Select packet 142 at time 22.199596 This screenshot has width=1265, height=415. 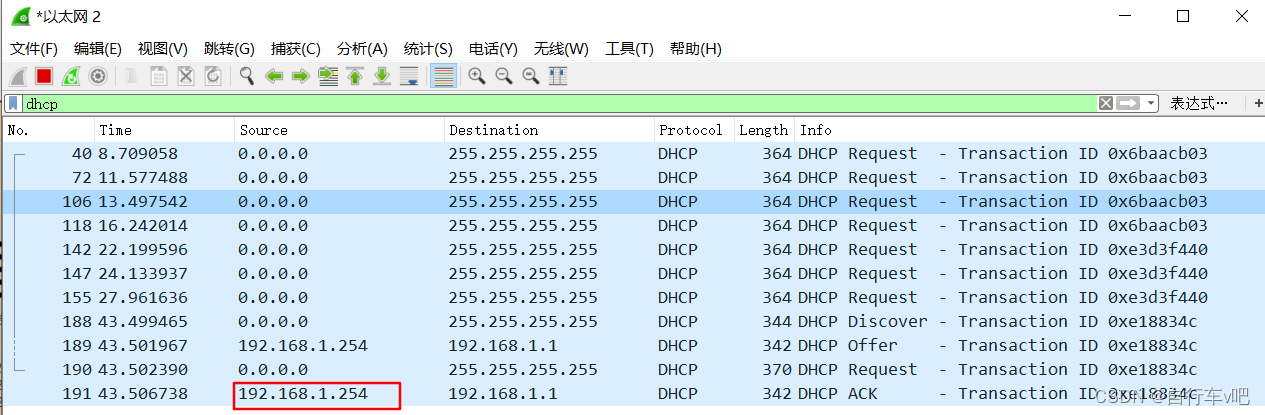pos(634,250)
